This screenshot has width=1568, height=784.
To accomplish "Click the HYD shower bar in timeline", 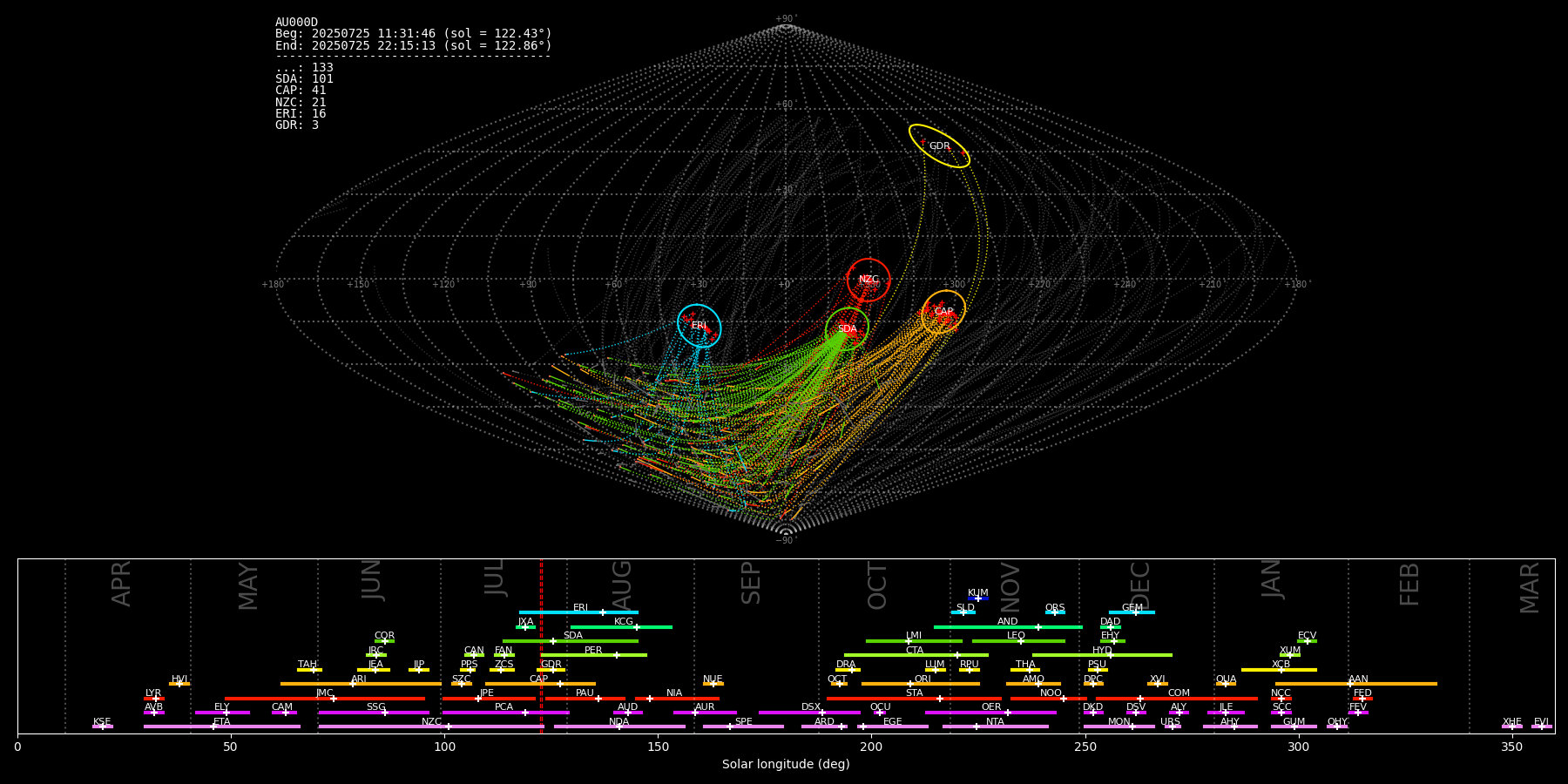I will click(1102, 655).
